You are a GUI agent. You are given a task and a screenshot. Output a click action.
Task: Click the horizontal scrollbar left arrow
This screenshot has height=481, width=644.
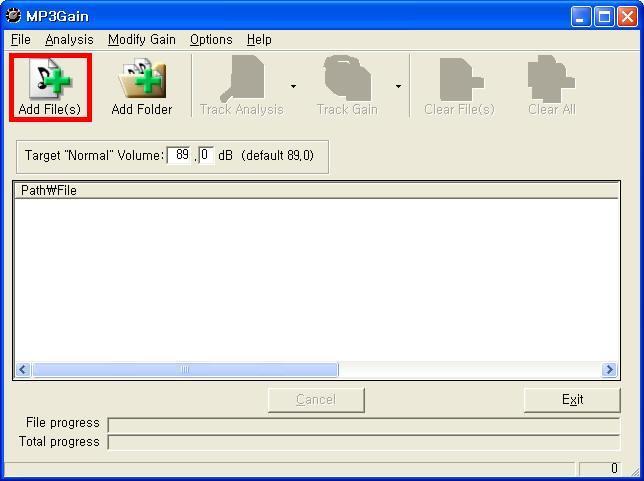pos(23,369)
